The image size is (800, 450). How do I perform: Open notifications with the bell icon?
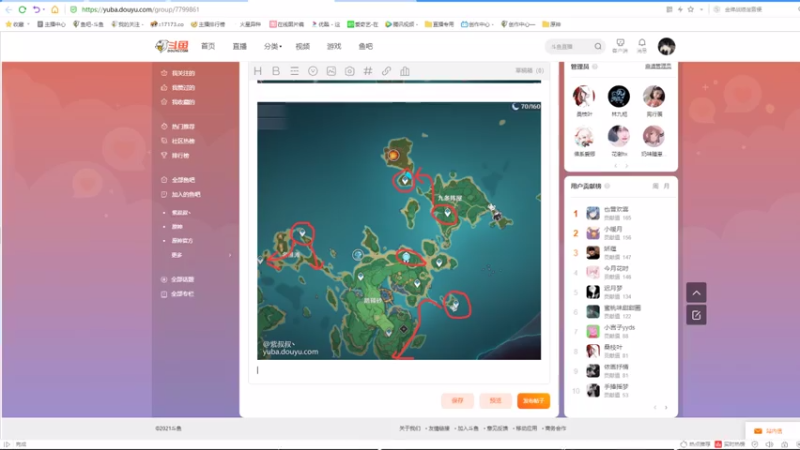tap(642, 45)
